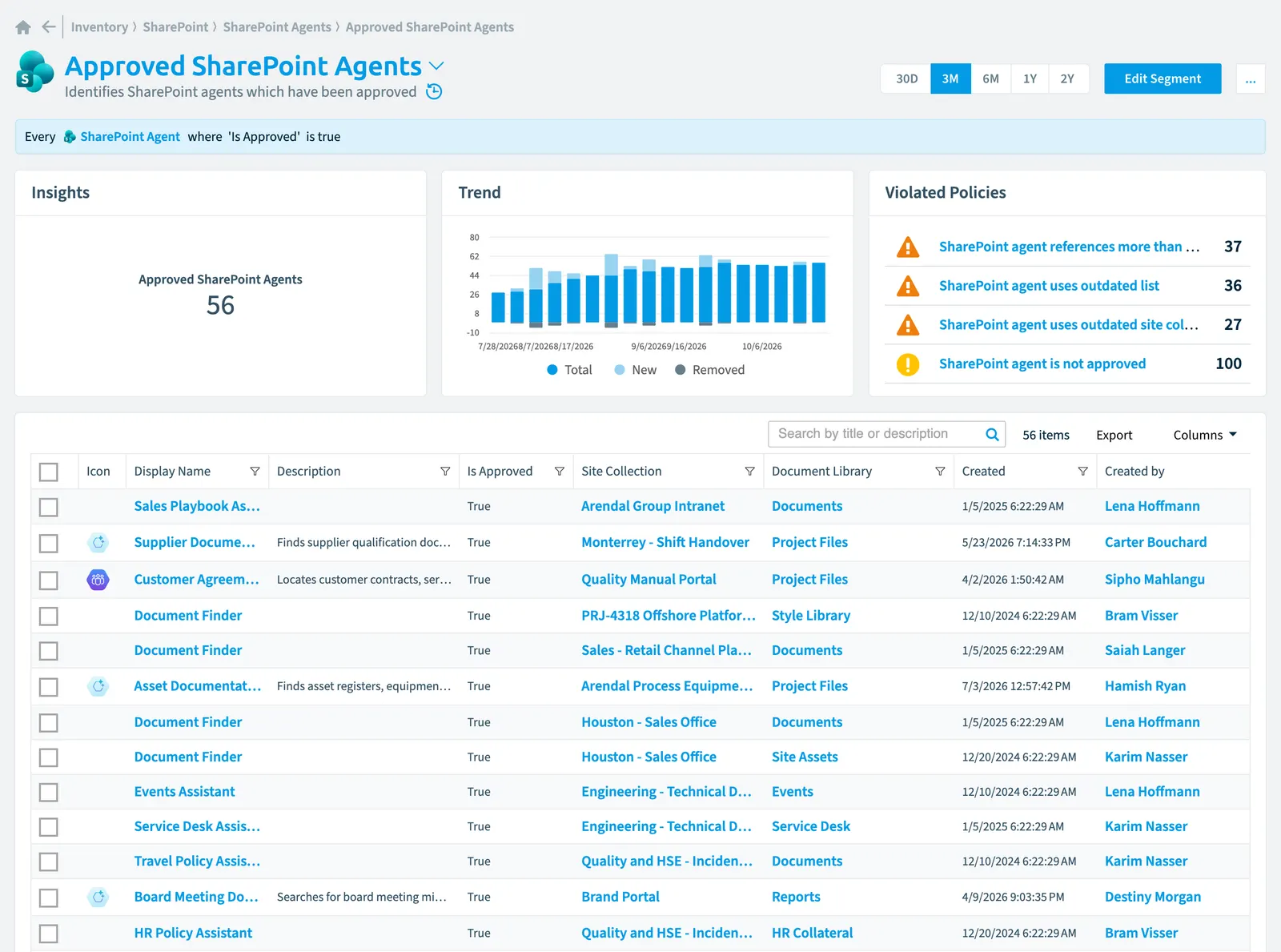Check the HR Policy Assistant row checkbox
The width and height of the screenshot is (1281, 952).
pyautogui.click(x=49, y=934)
